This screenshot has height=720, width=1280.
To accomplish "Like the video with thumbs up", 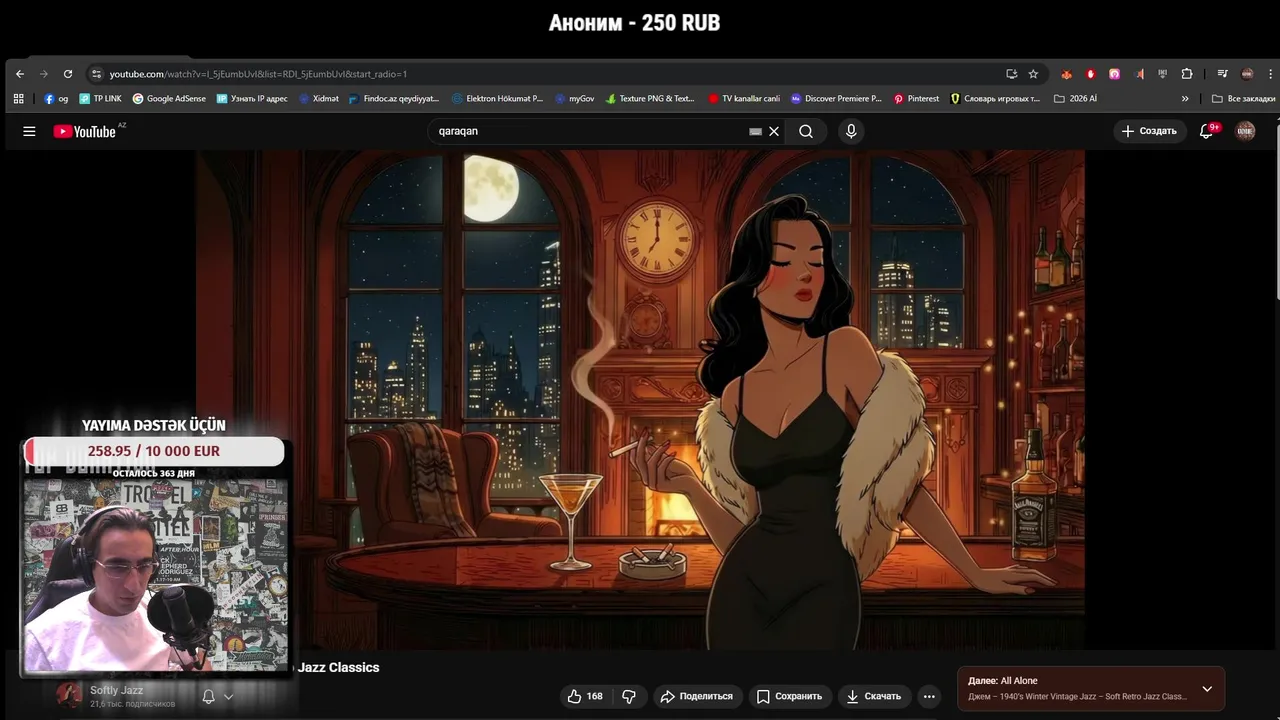I will point(585,696).
